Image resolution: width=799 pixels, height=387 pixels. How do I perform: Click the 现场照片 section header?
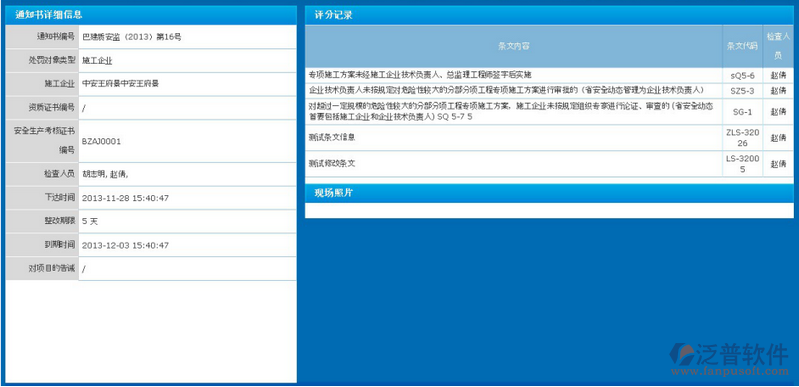click(x=549, y=193)
